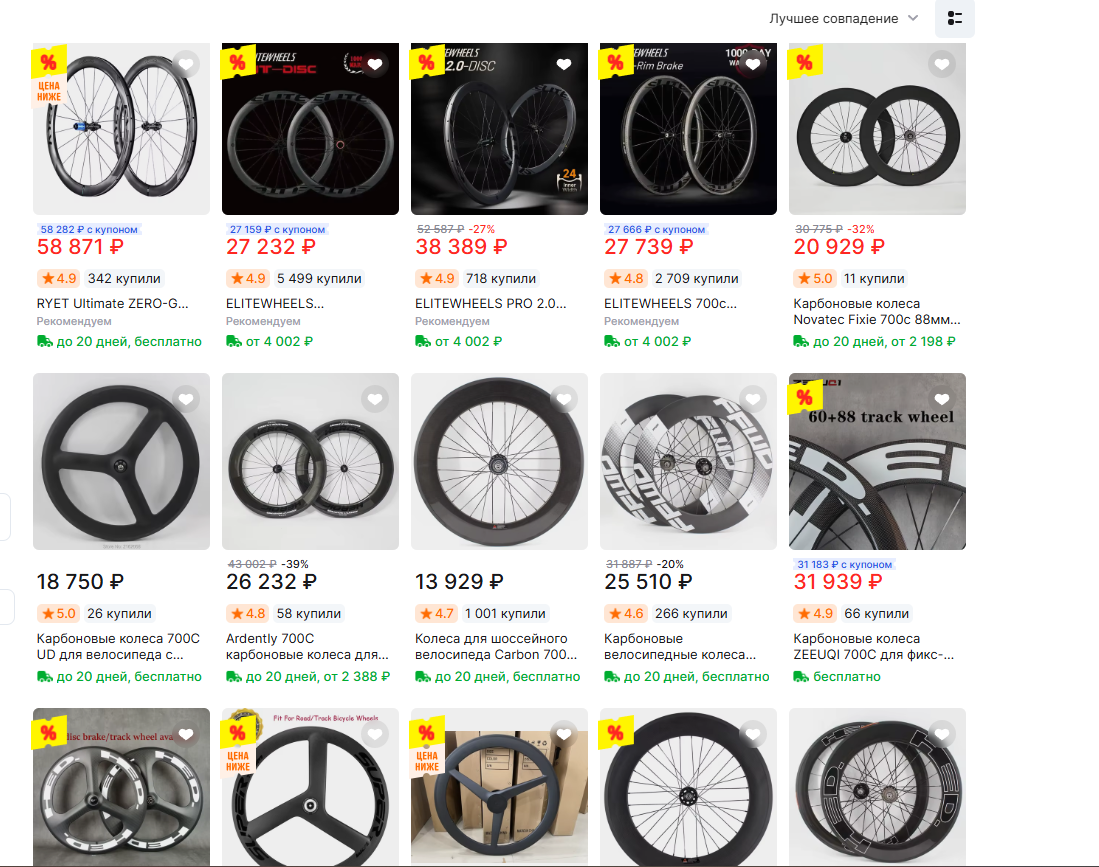Switch to list view layout icon
Image resolution: width=1099 pixels, height=867 pixels.
click(x=955, y=18)
